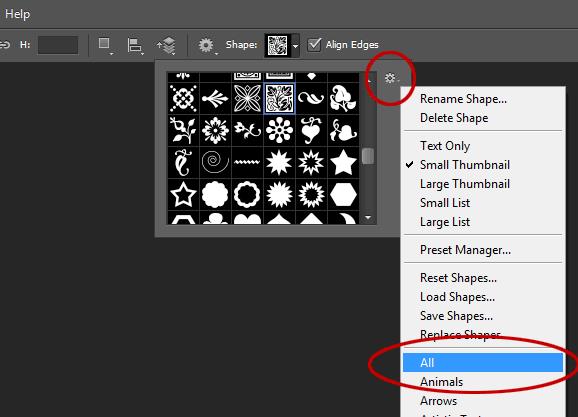
Task: Select the wavy leaf ornament shape
Action: coord(311,98)
